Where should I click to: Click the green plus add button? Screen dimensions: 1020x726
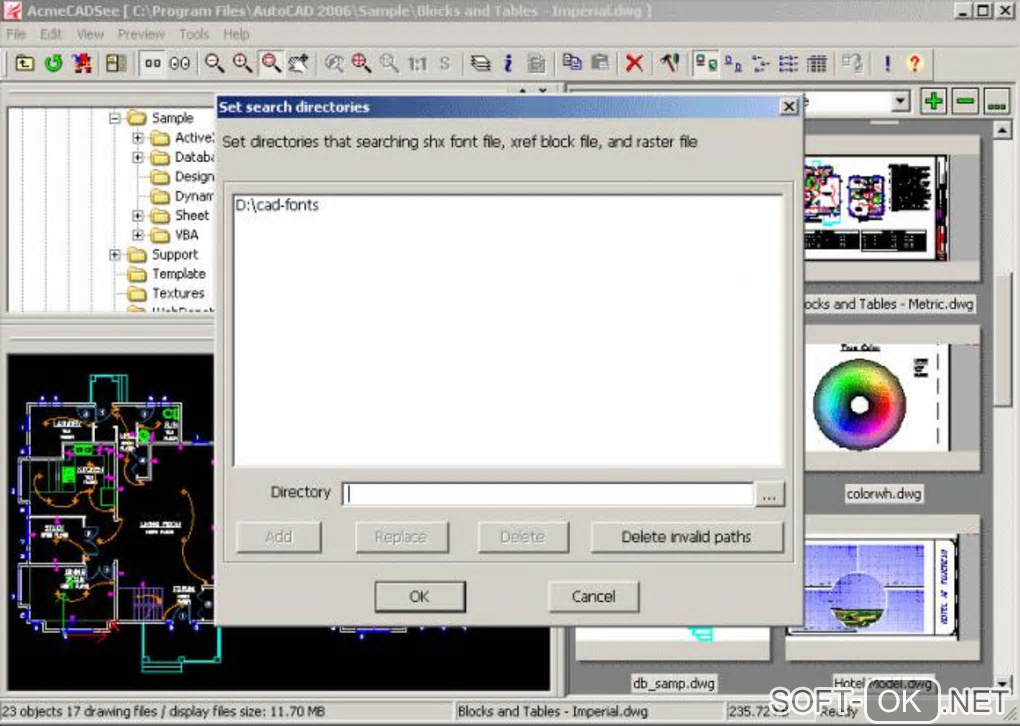click(933, 101)
